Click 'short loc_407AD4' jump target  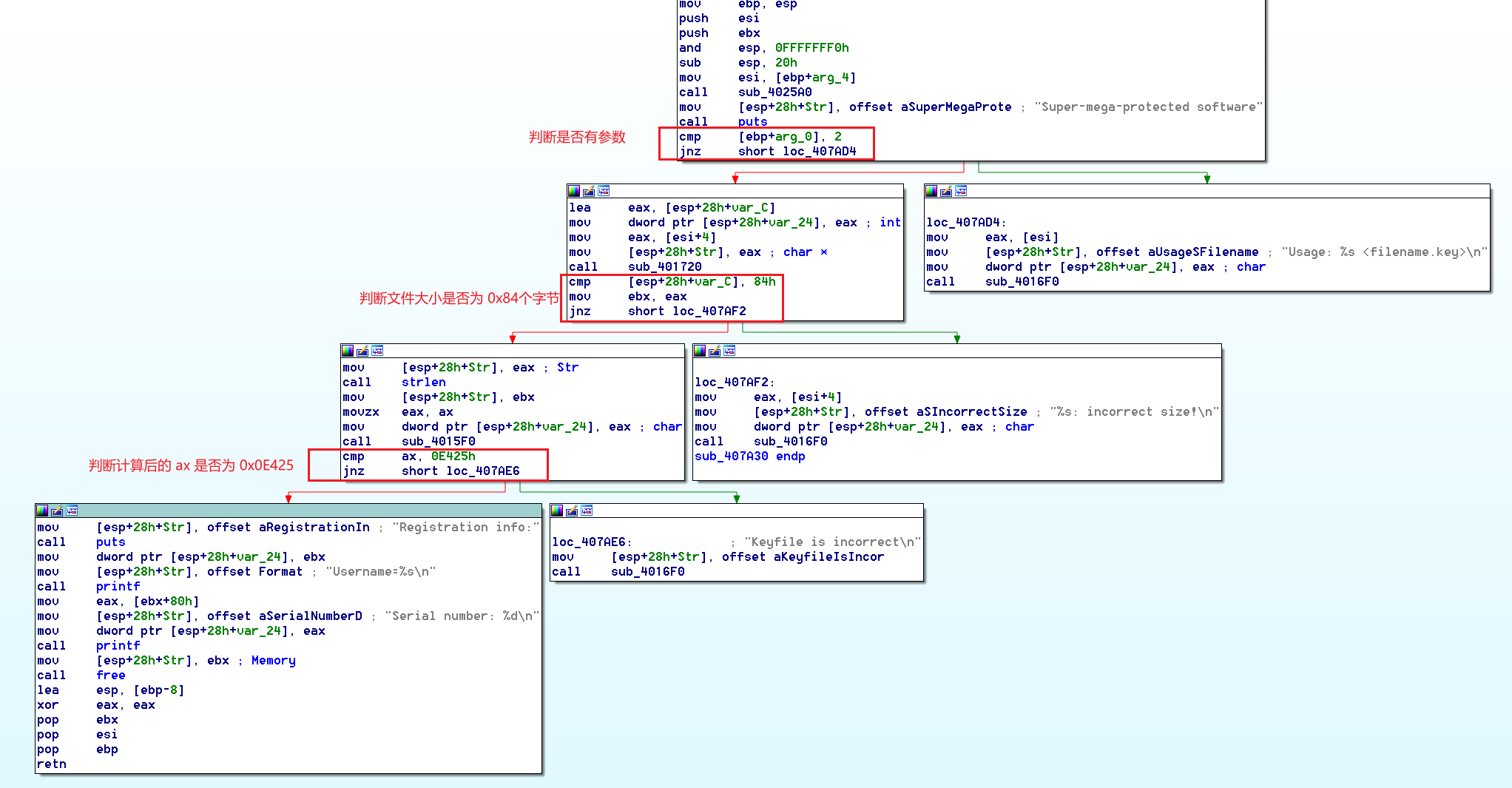(x=797, y=152)
